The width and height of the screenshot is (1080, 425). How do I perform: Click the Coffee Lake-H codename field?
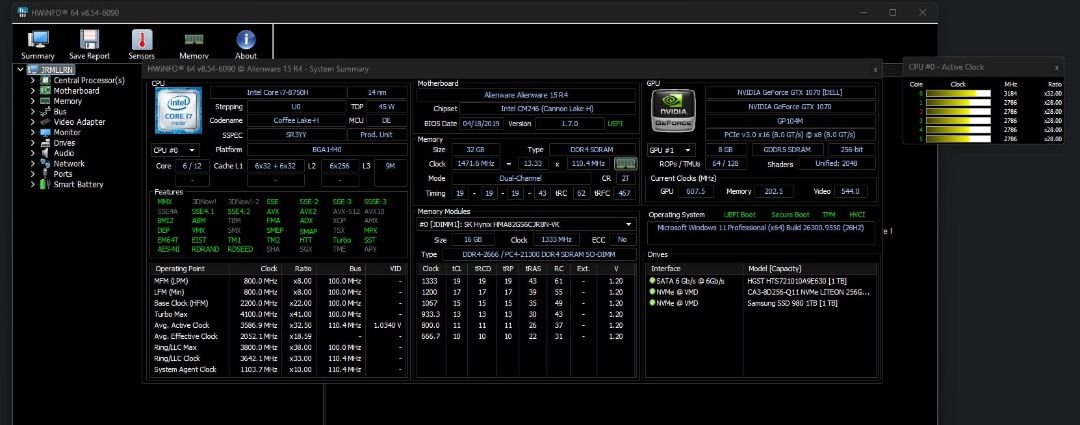tap(295, 121)
